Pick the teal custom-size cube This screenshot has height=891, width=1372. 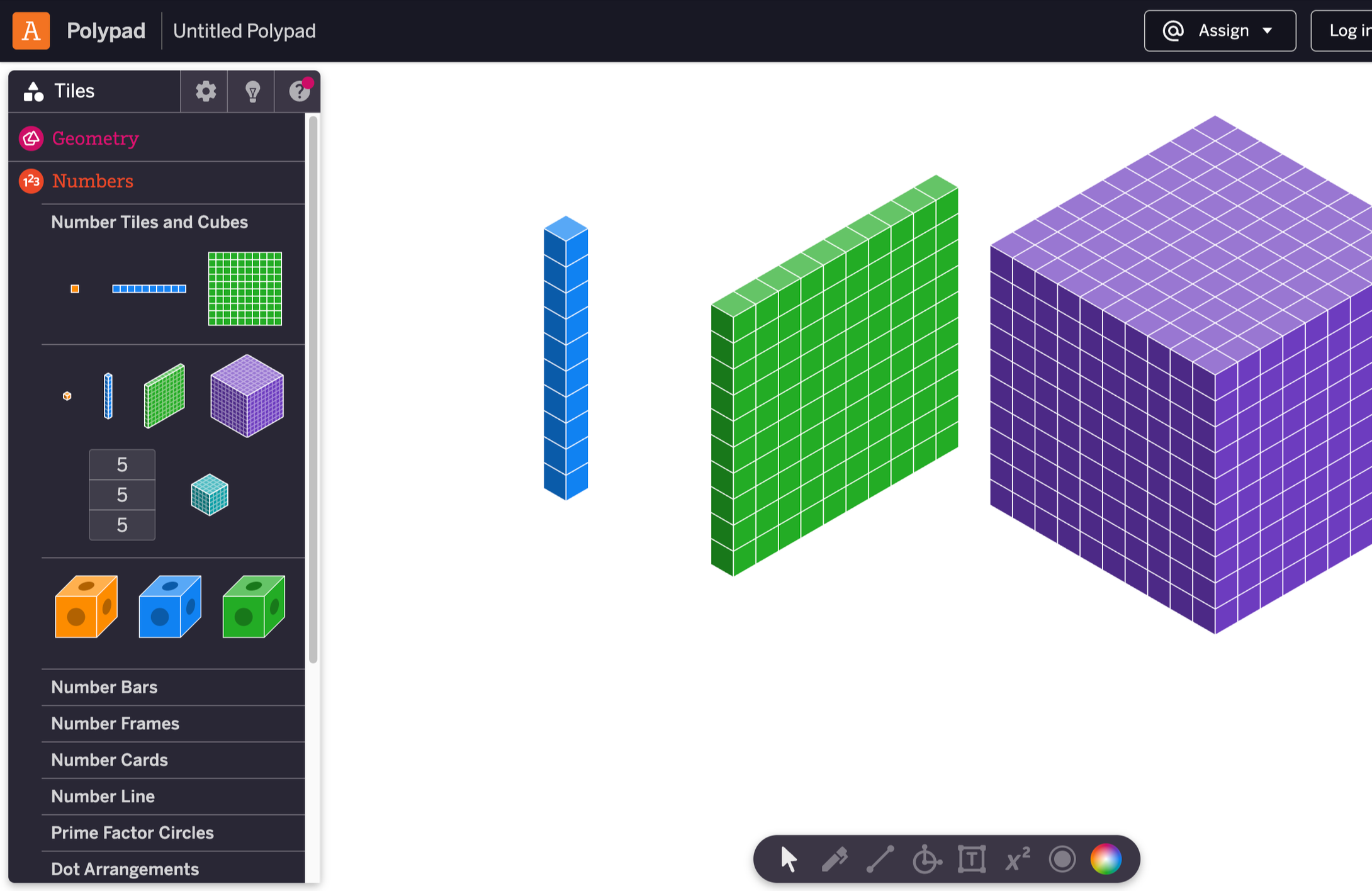click(210, 495)
